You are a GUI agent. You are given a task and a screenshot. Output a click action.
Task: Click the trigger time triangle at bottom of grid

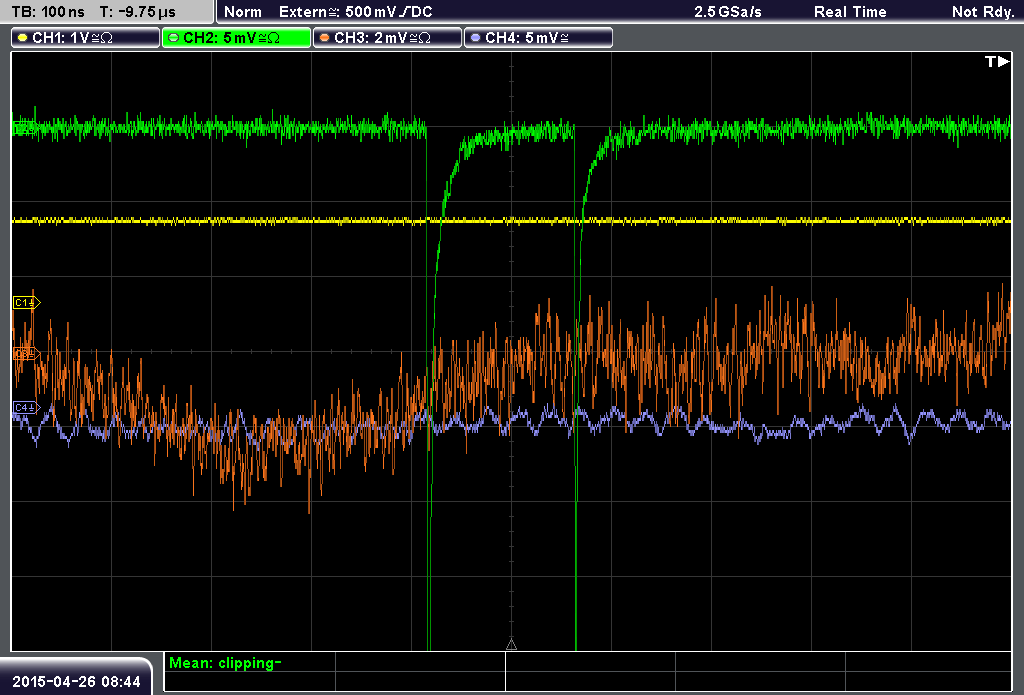click(511, 645)
